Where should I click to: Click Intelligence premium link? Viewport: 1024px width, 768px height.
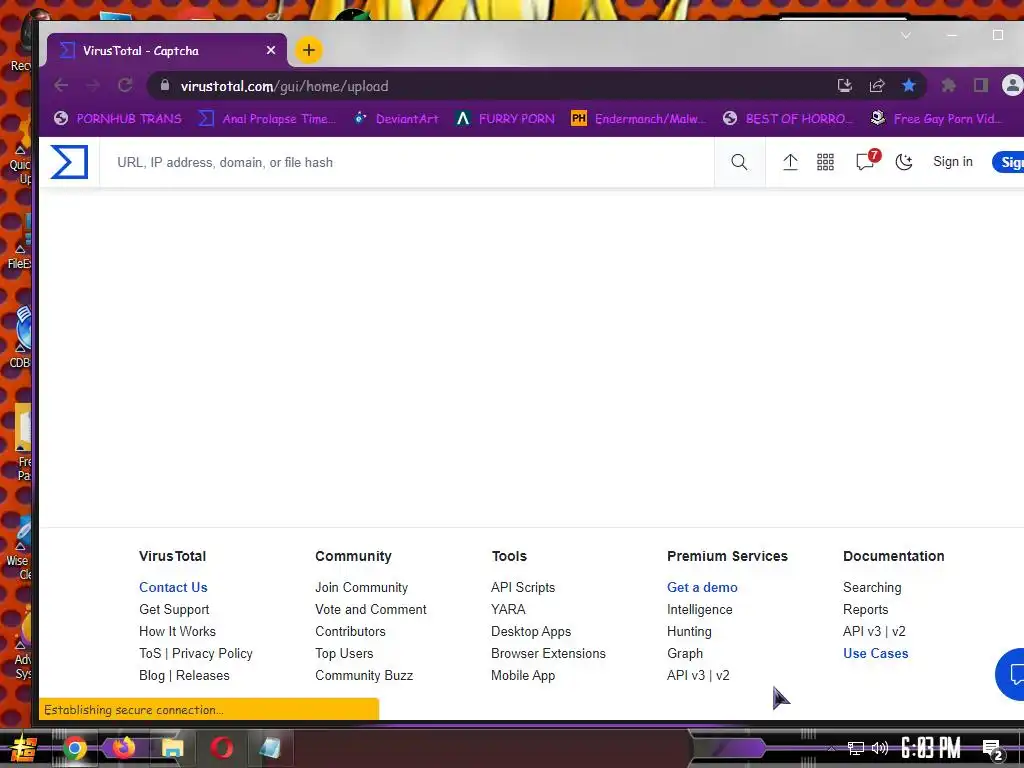coord(699,609)
